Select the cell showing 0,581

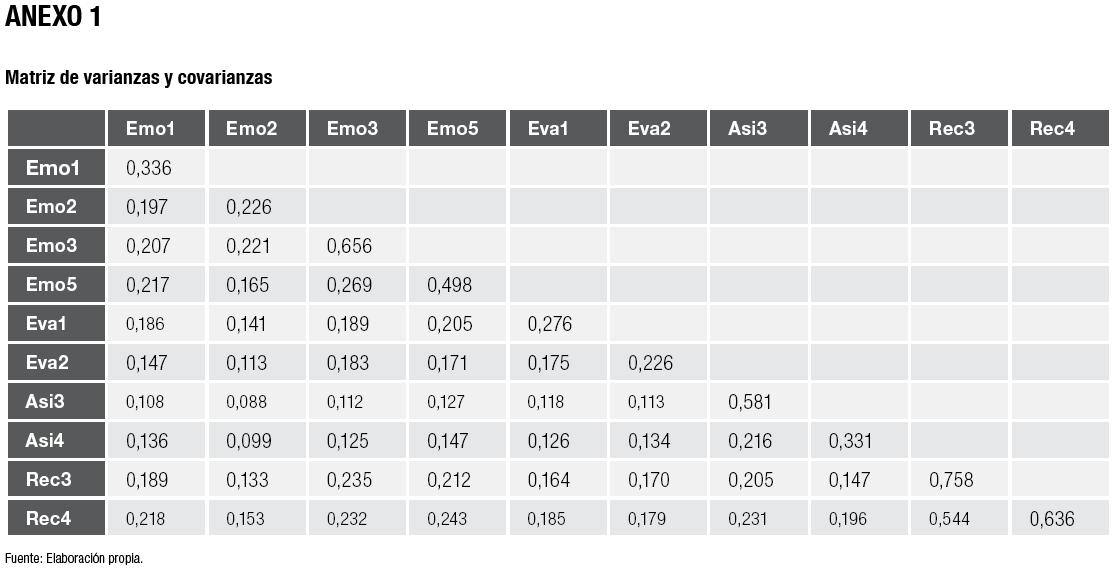pos(750,402)
